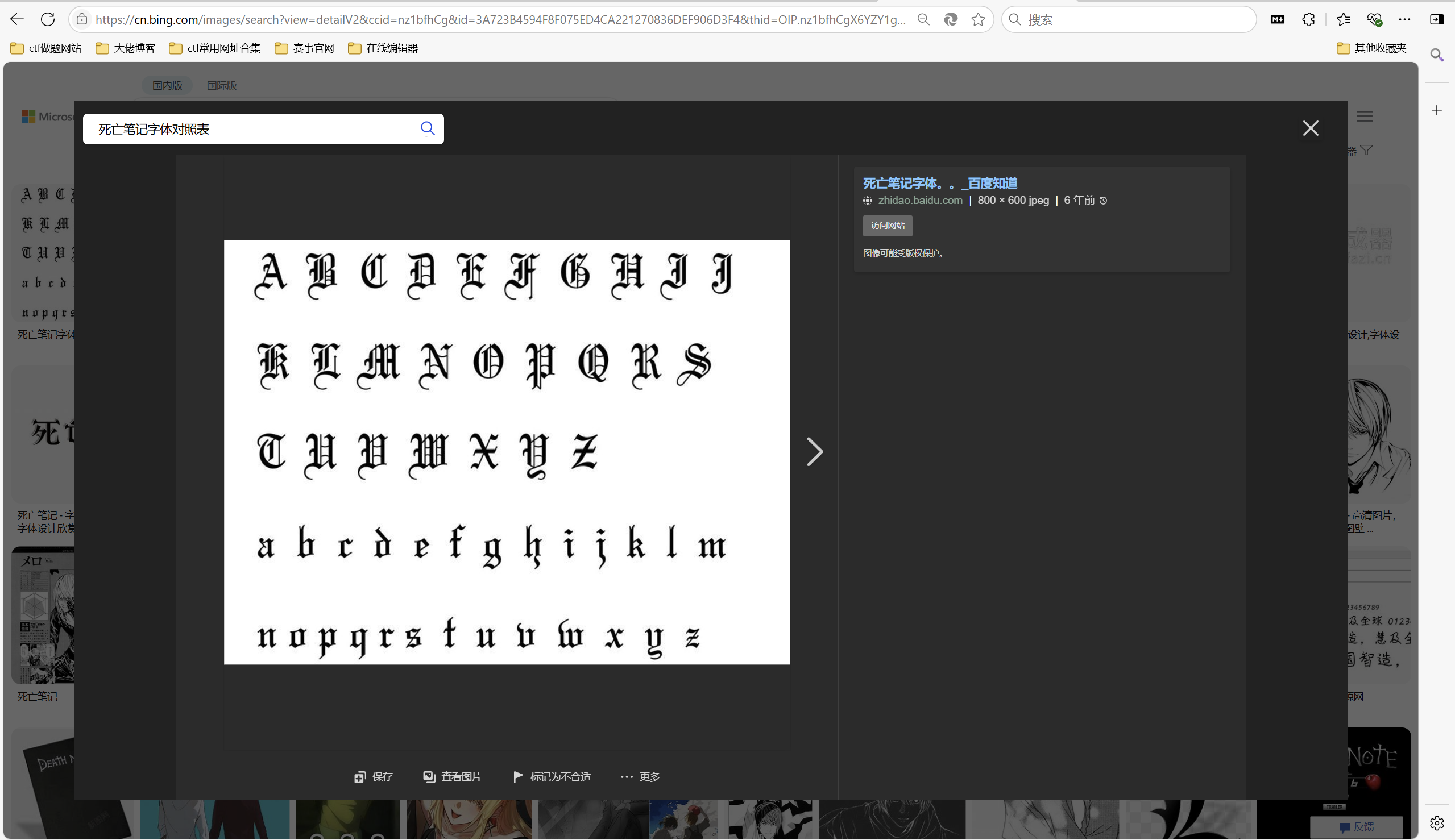Image resolution: width=1455 pixels, height=840 pixels.
Task: Click the browser back arrow
Action: tap(16, 19)
